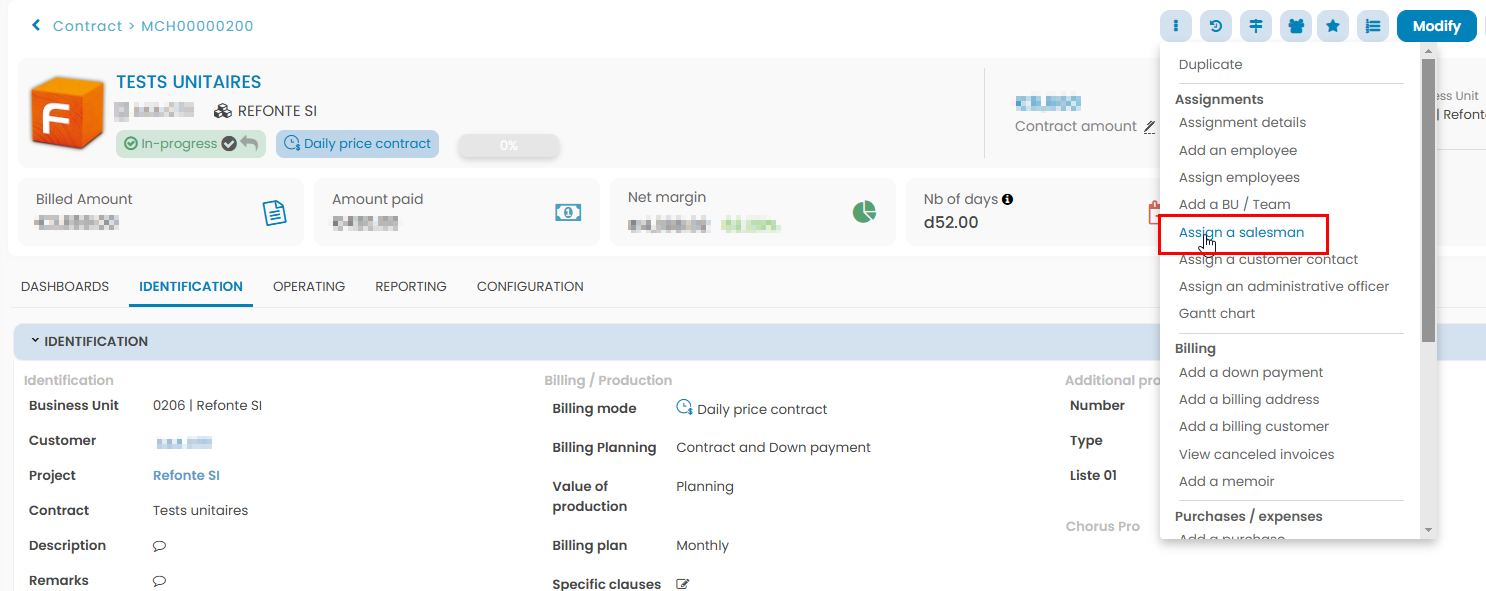Open the Refonte SI project link
The width and height of the screenshot is (1486, 591).
(x=186, y=475)
